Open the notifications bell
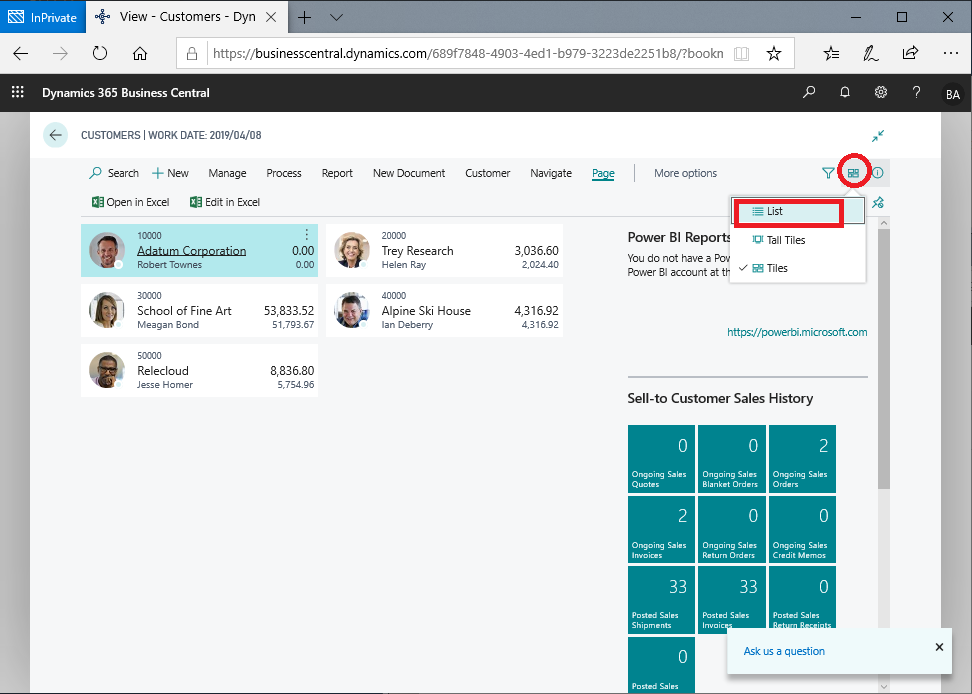This screenshot has width=972, height=694. 844,92
